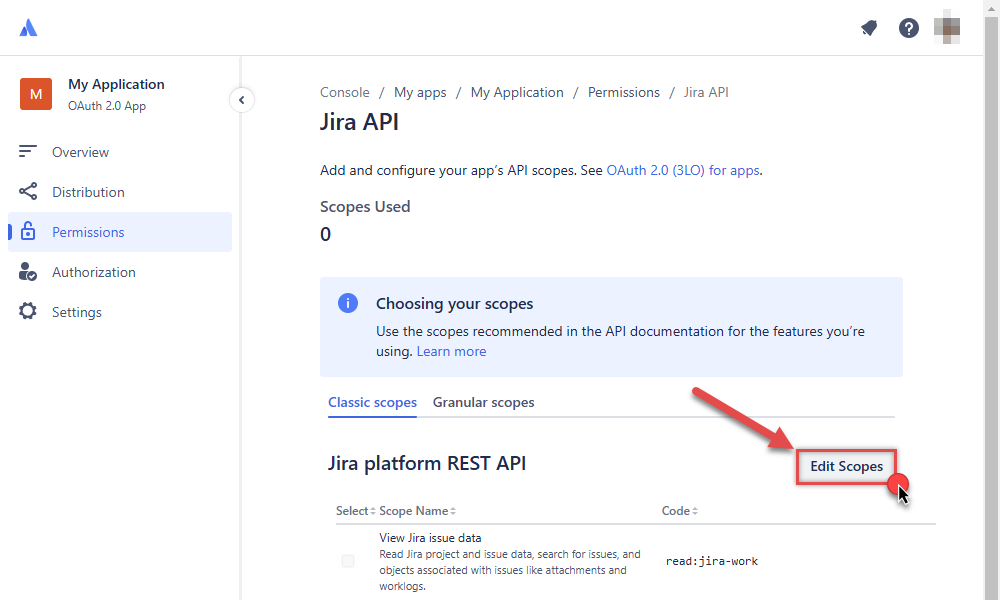
Task: Click the Authorization user-check icon
Action: (27, 272)
